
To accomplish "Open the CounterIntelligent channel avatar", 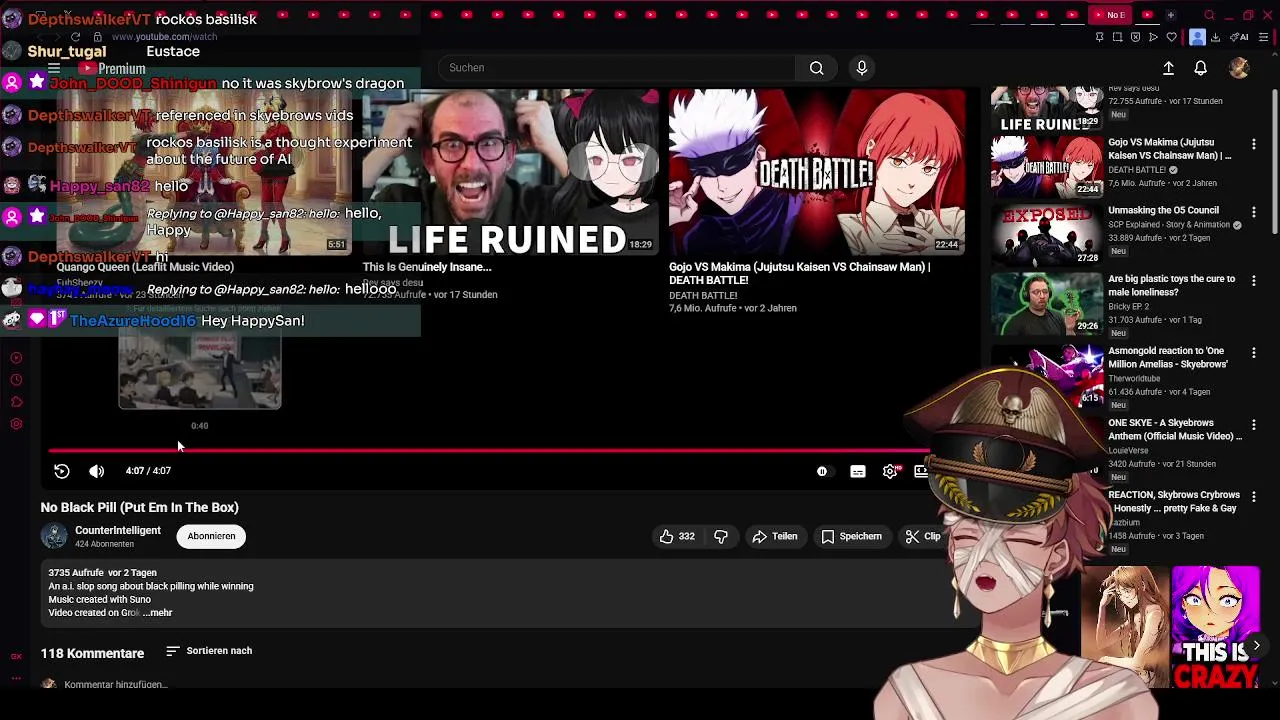I will (x=54, y=536).
